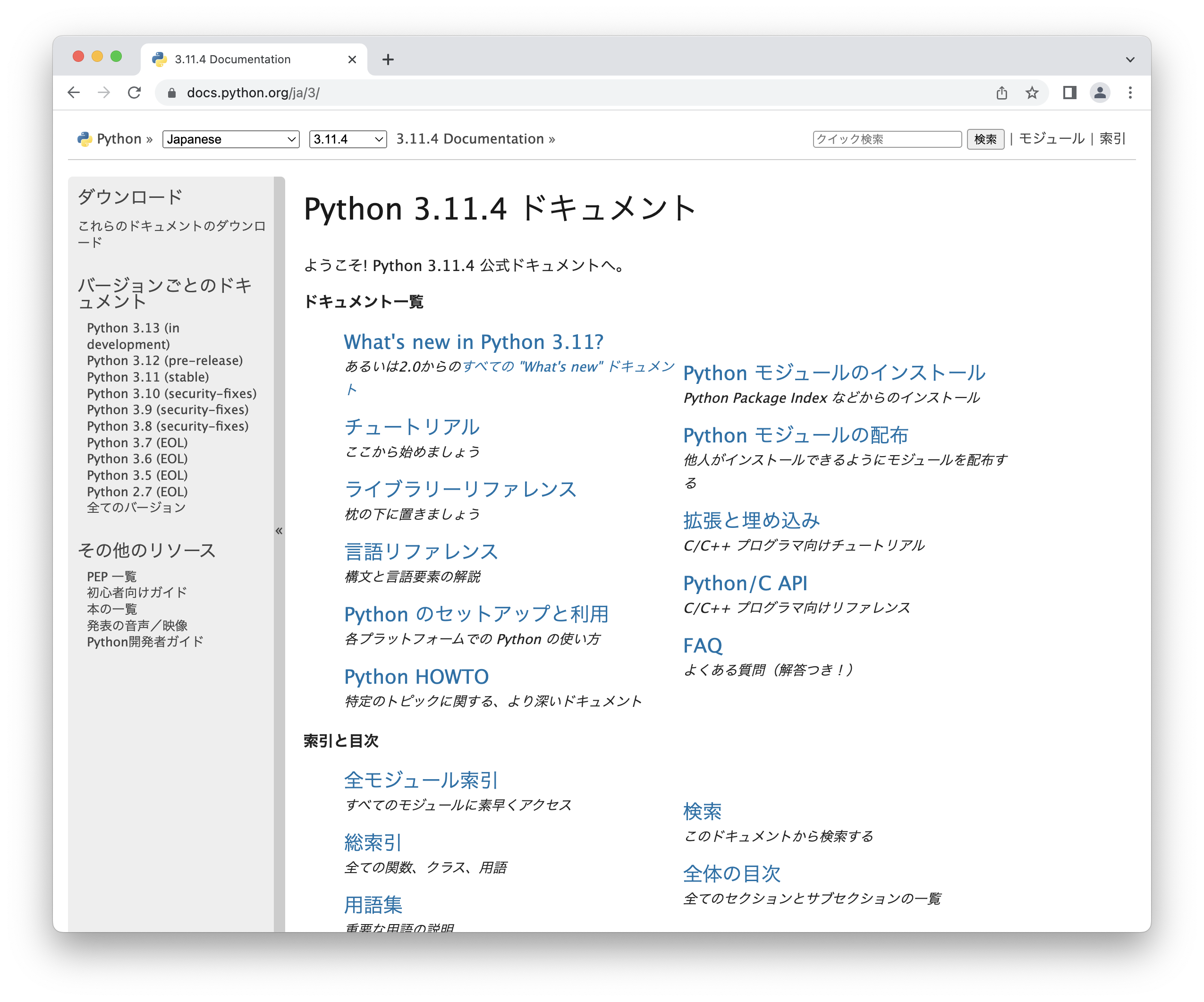Open the Japanese language dropdown
The height and width of the screenshot is (1002, 1204).
tap(230, 139)
